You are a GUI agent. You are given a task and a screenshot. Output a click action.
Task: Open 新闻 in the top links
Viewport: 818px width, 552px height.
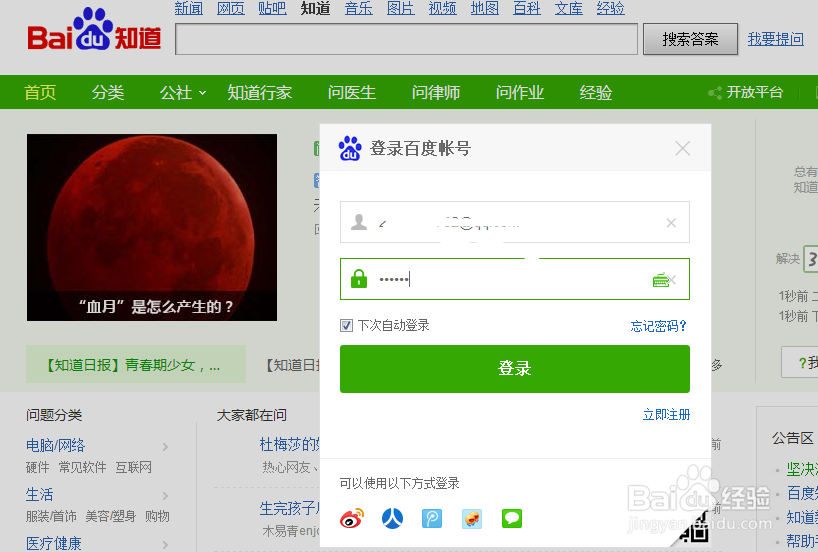coord(189,8)
